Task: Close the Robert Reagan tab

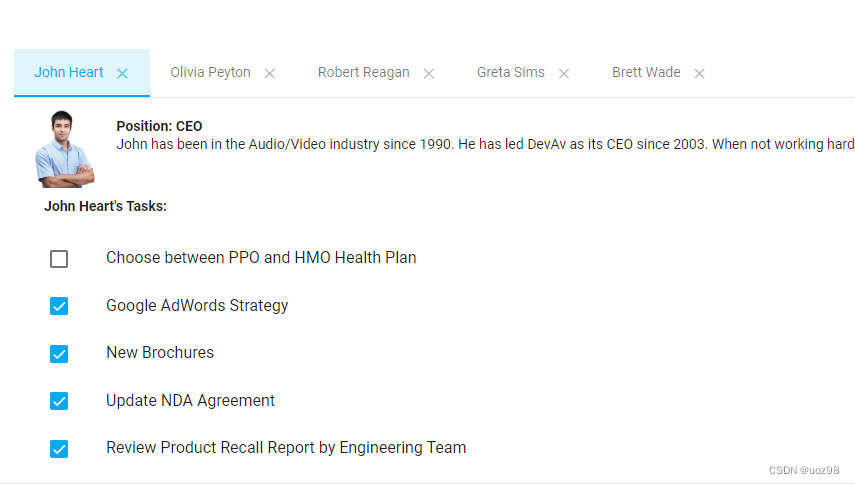Action: click(x=429, y=73)
